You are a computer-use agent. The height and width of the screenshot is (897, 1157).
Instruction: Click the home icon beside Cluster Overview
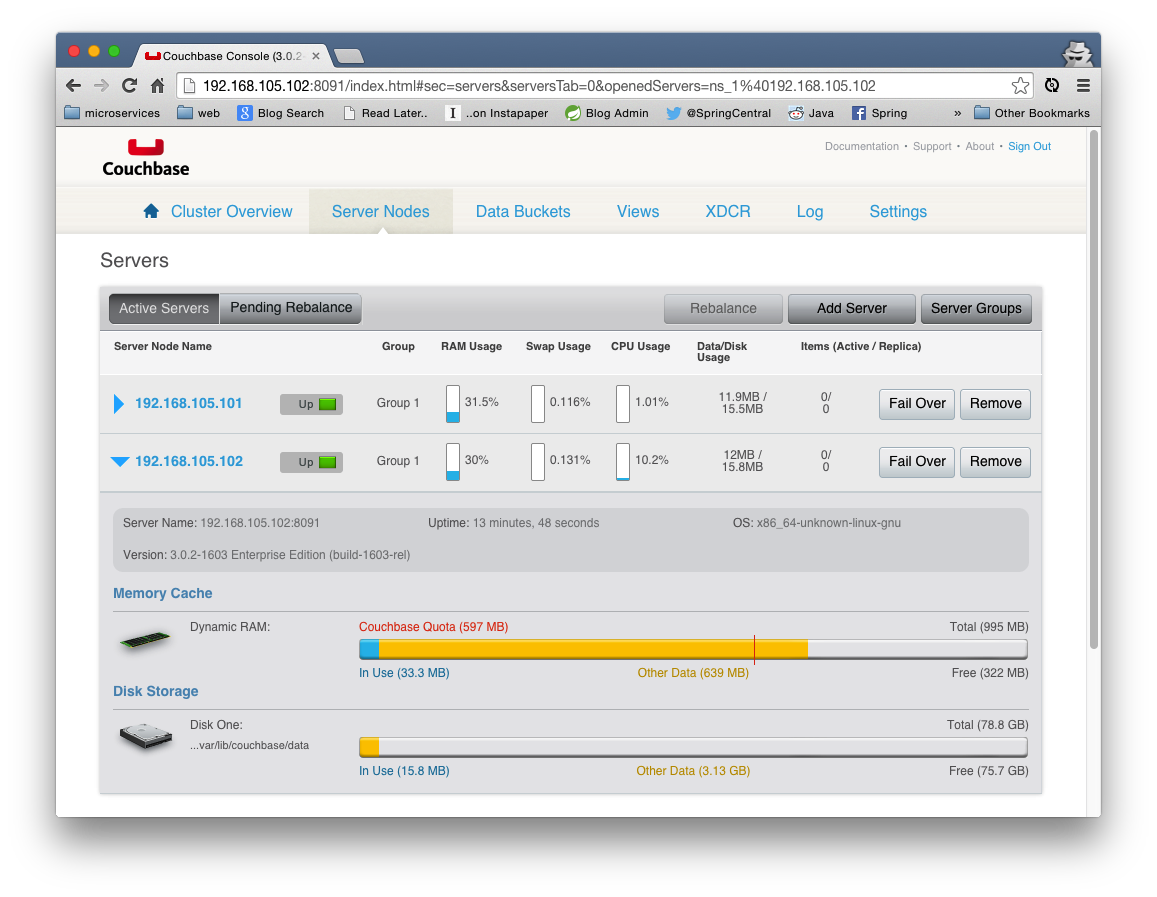[151, 211]
